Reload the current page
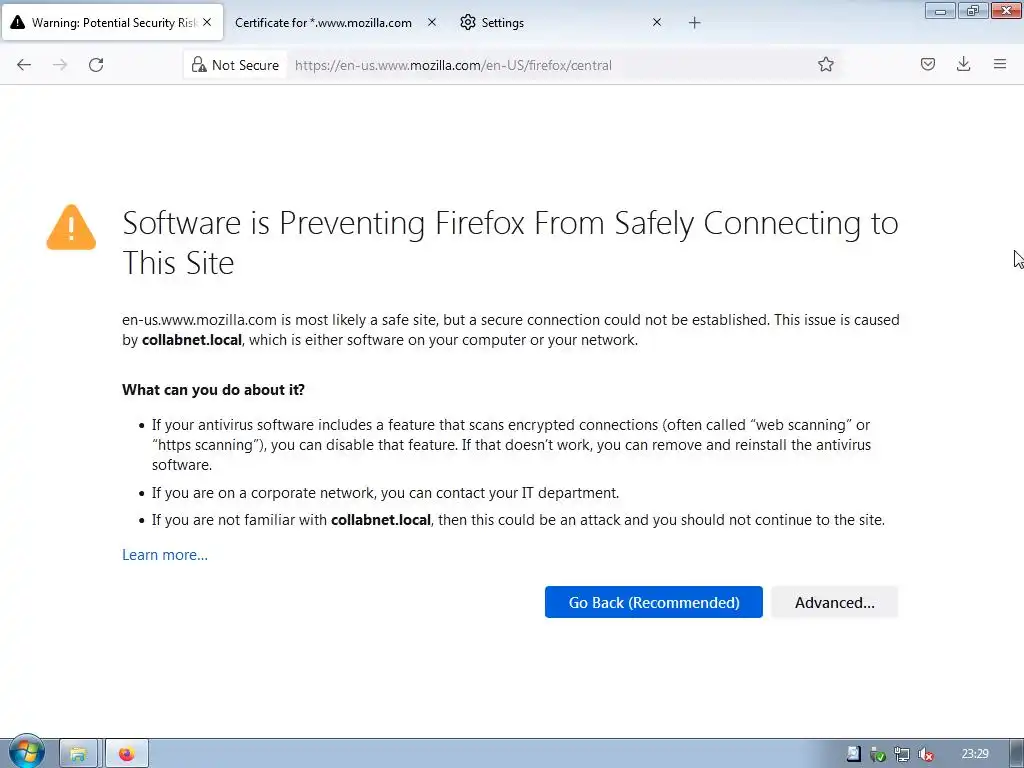1024x768 pixels. pyautogui.click(x=96, y=65)
